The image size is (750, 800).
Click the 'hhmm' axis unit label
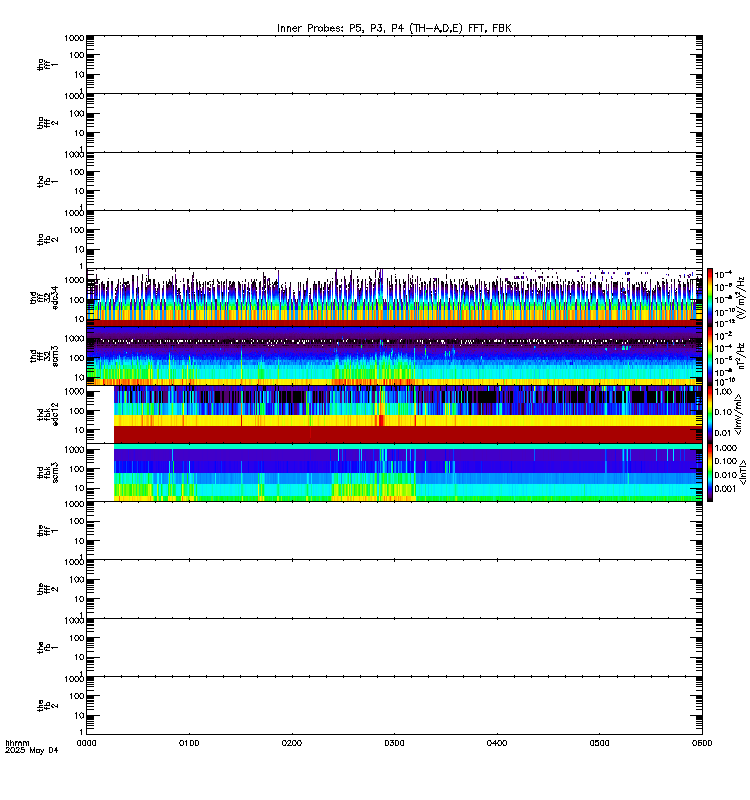point(17,743)
